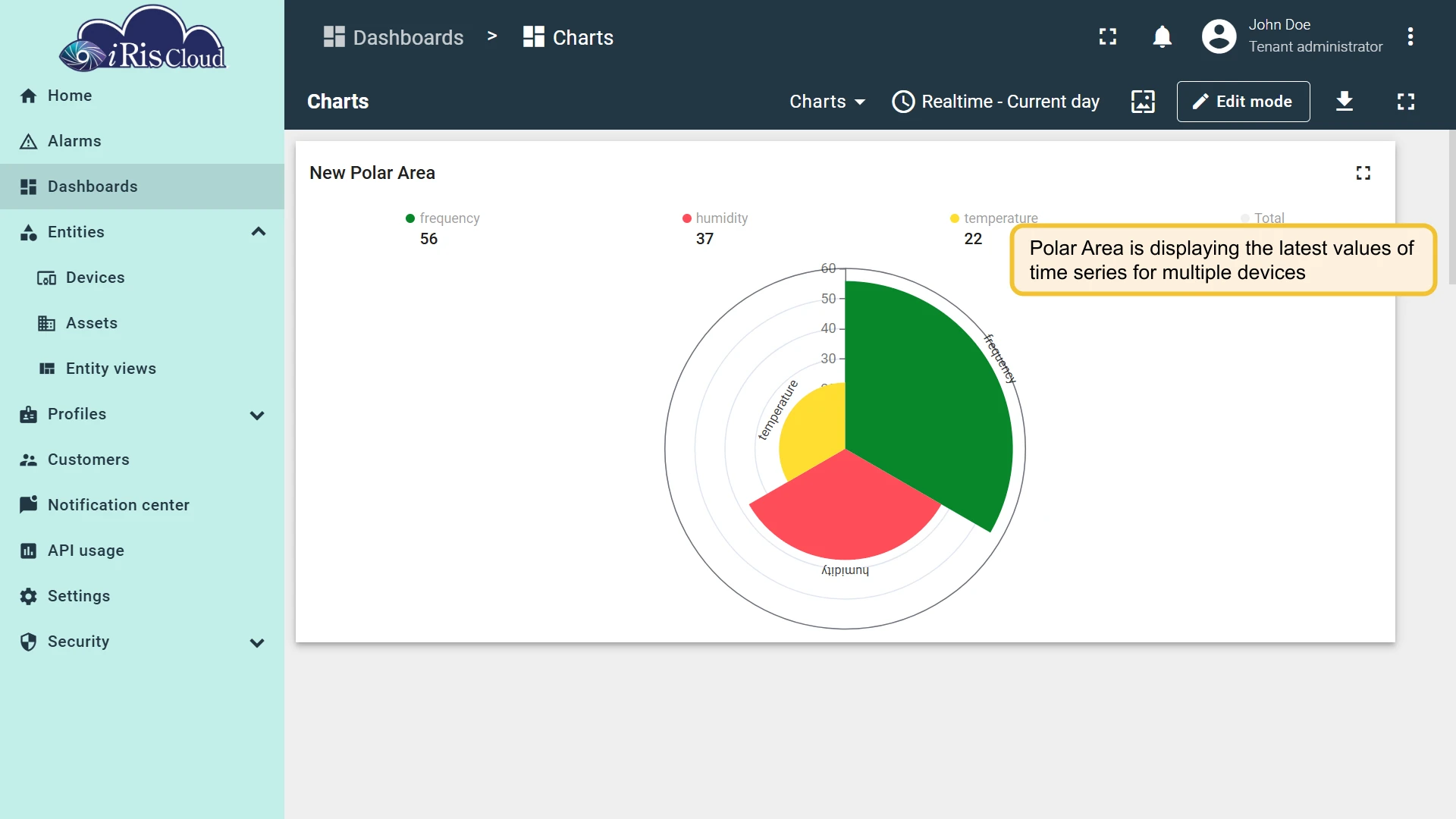Toggle frequency series in legend

coord(443,218)
